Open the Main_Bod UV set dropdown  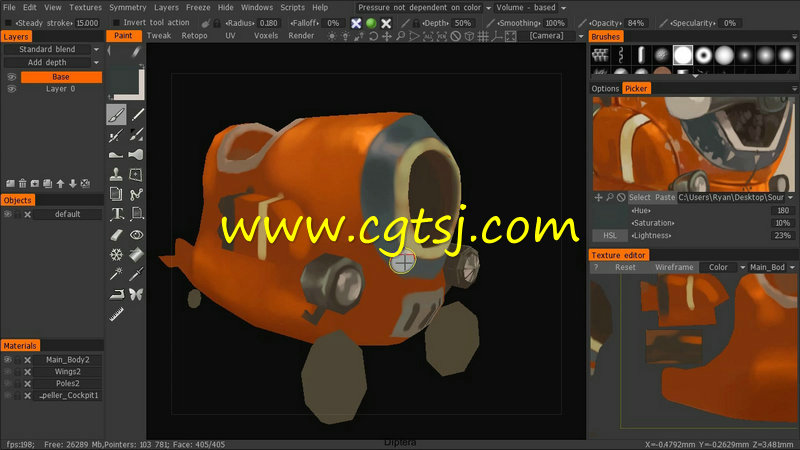click(x=792, y=267)
